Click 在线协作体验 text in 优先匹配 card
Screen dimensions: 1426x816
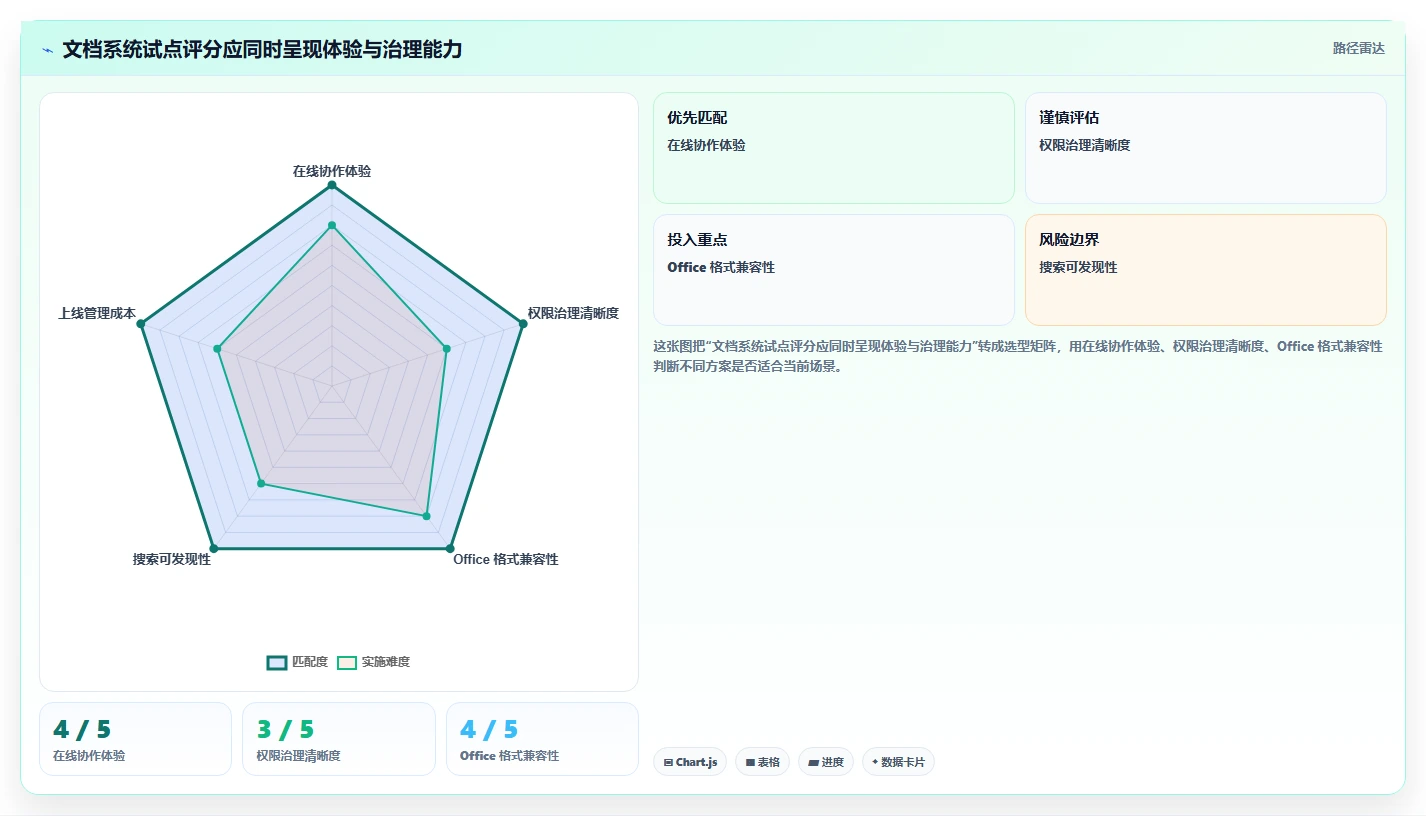[x=706, y=145]
